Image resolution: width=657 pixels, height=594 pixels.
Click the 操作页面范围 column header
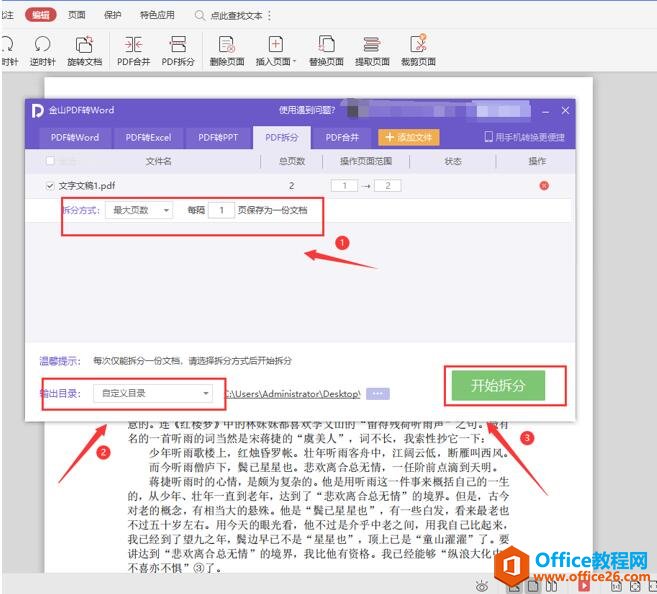point(366,161)
